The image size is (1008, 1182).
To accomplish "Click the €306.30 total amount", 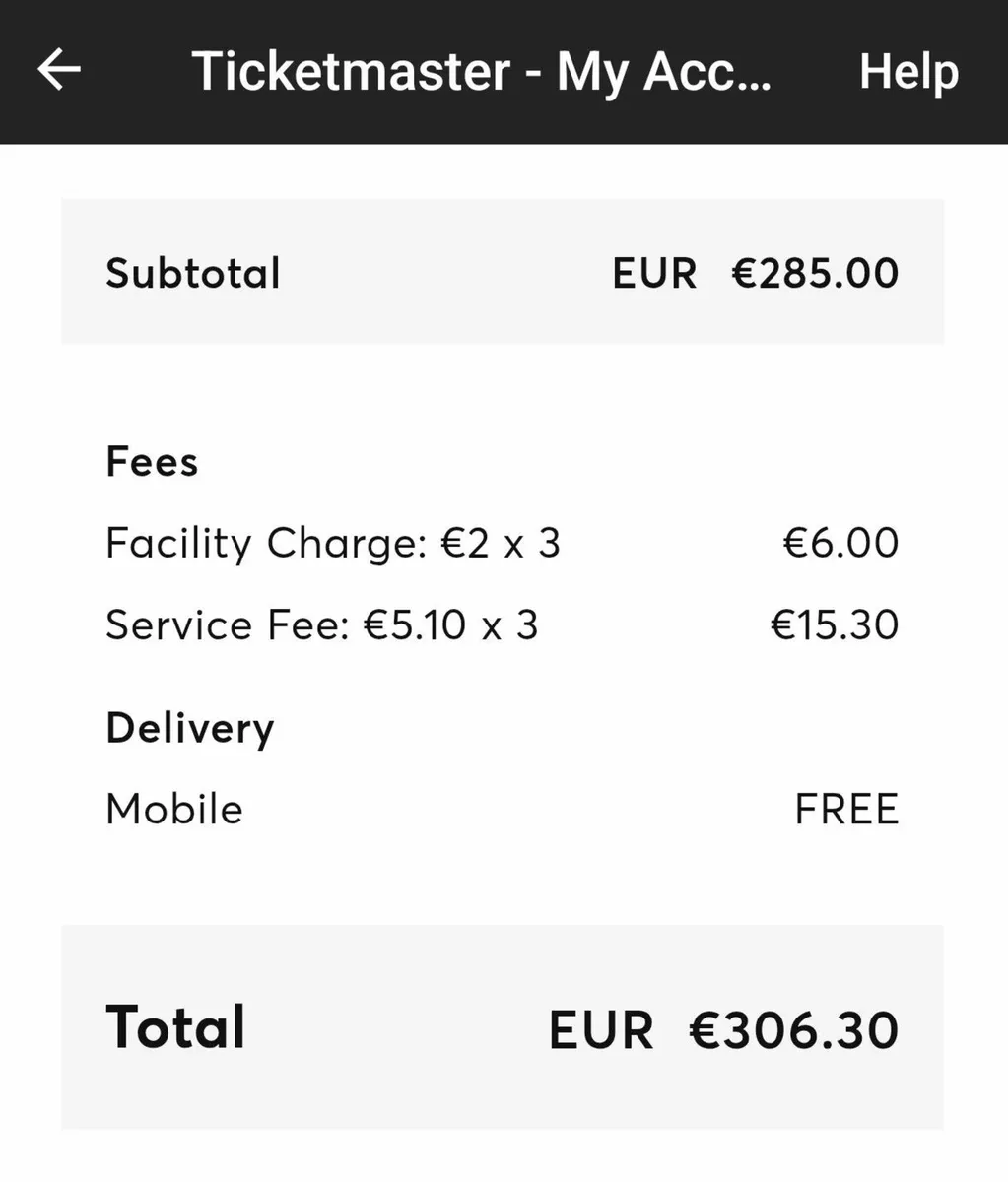I will (x=793, y=1030).
